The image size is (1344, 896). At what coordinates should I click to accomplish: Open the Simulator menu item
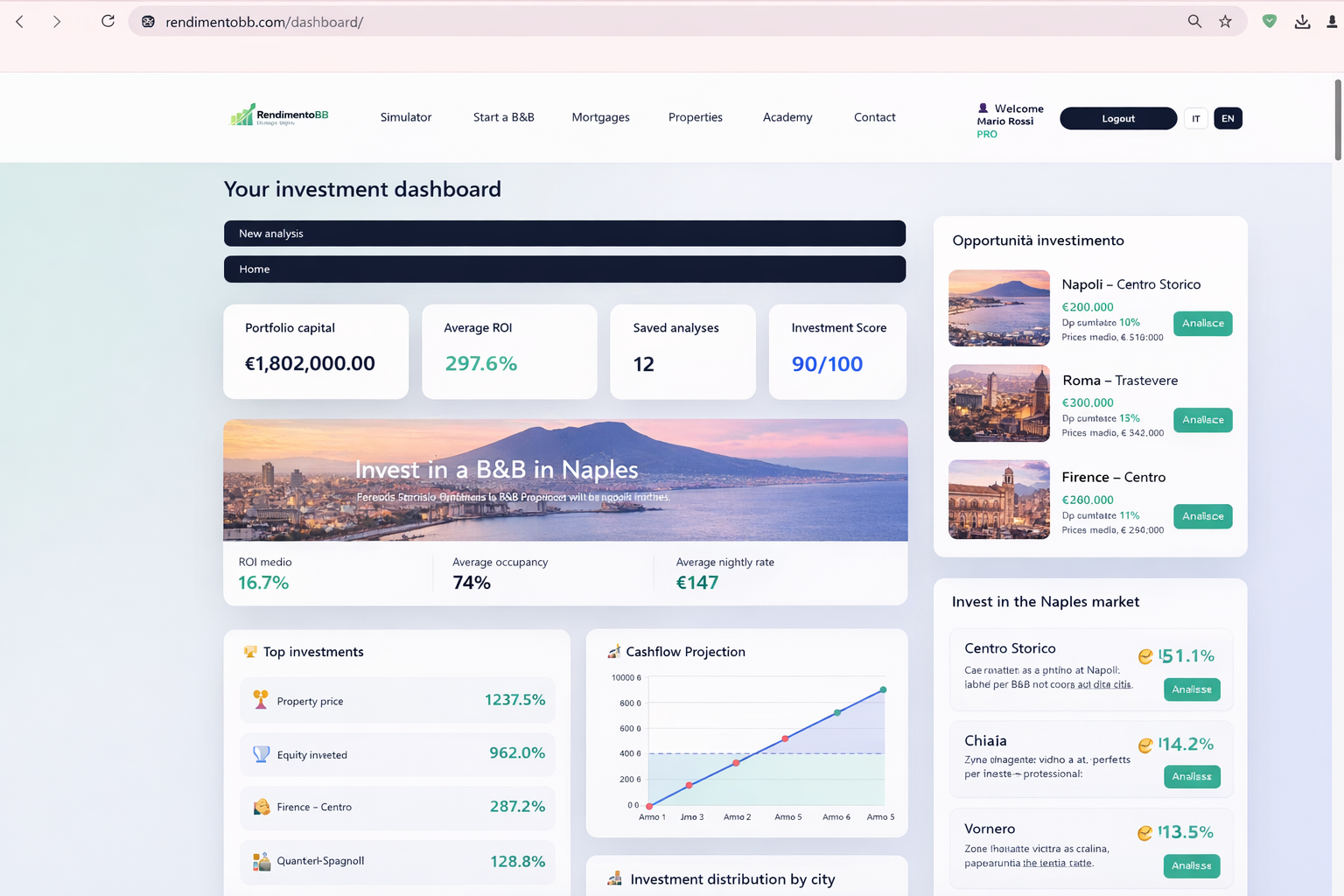click(406, 117)
